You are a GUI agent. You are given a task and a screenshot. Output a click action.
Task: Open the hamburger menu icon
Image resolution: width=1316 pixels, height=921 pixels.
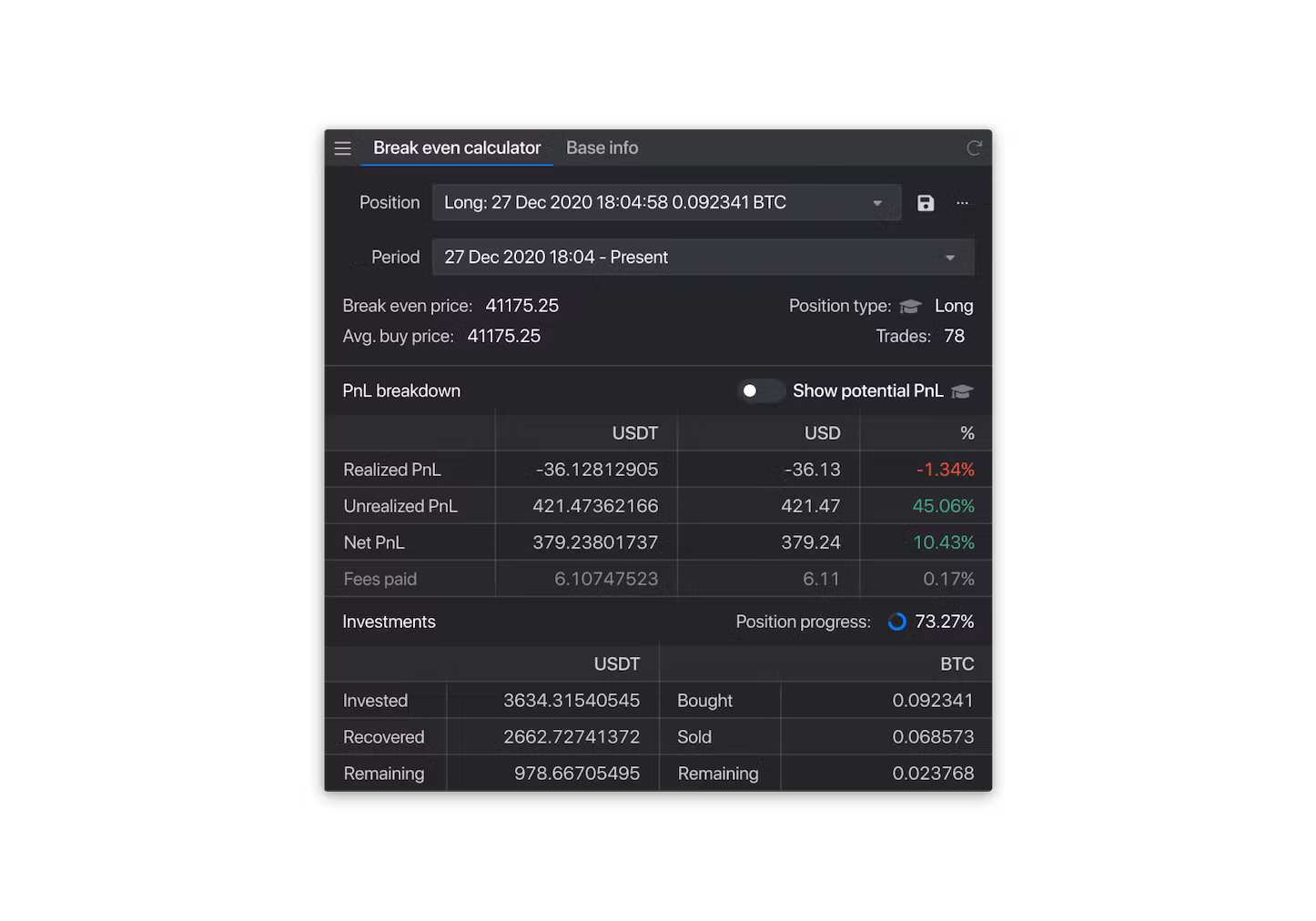(342, 148)
